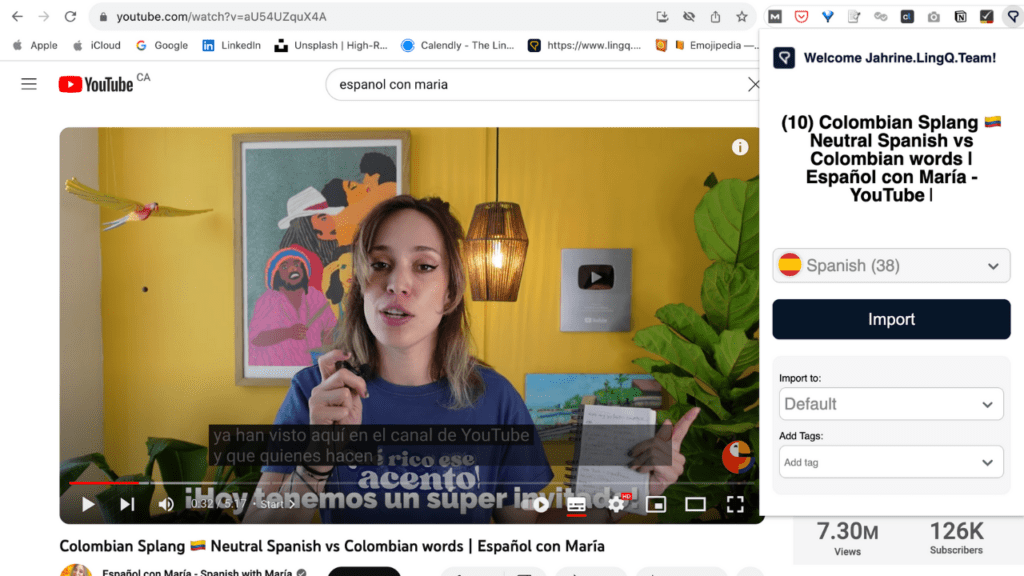Toggle subtitles/closed captions

[x=576, y=504]
